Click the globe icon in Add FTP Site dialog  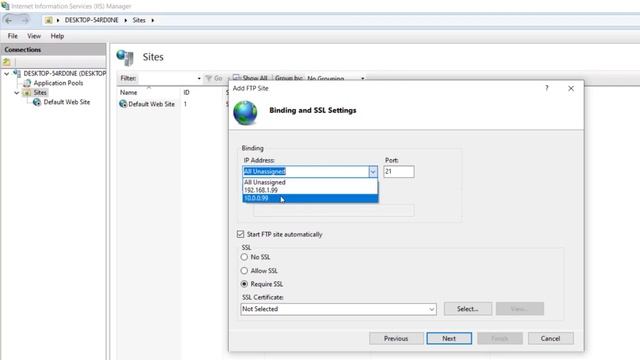pyautogui.click(x=245, y=113)
